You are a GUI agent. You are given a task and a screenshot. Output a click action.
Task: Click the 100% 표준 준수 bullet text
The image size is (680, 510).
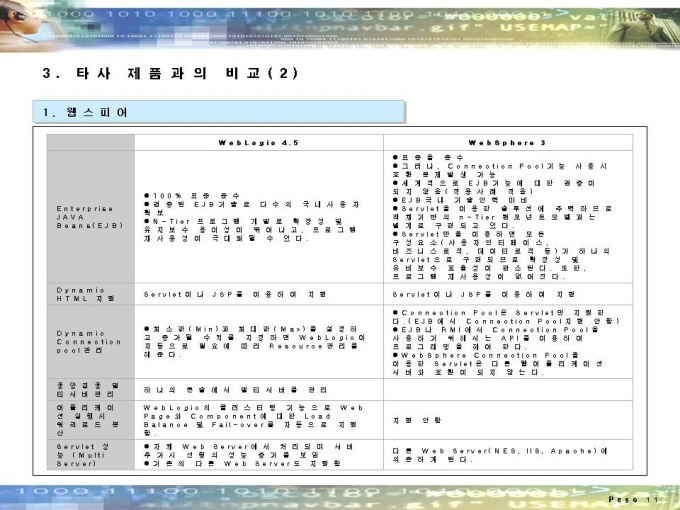click(x=191, y=196)
